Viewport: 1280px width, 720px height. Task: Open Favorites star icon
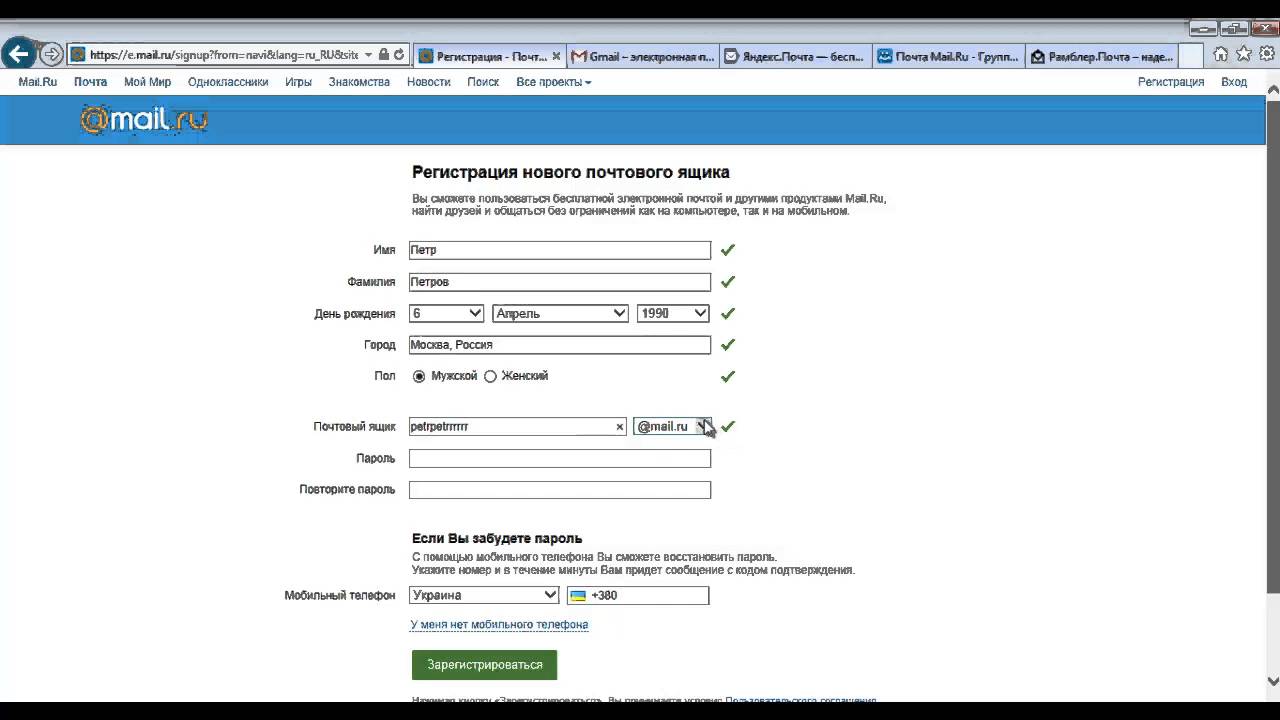(x=1243, y=54)
